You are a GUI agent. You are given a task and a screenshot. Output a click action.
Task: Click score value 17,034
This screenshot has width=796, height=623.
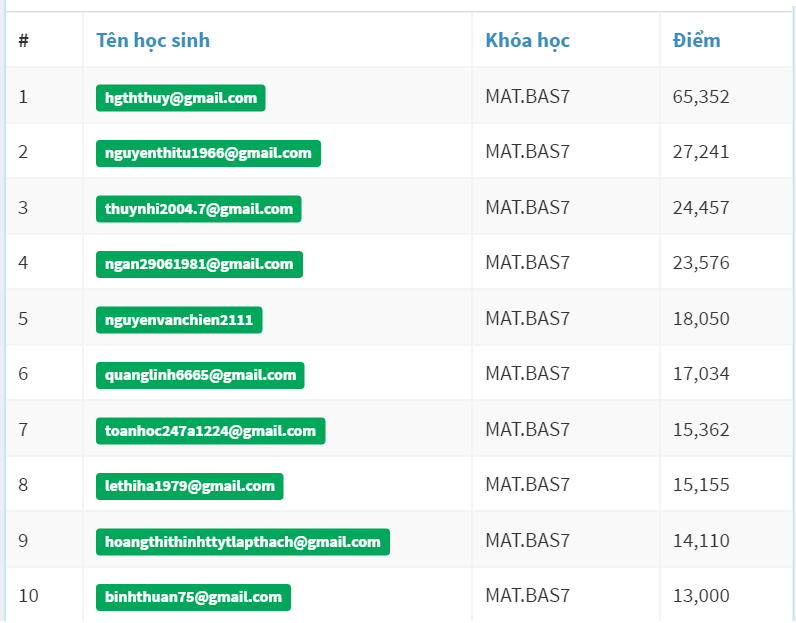pyautogui.click(x=701, y=374)
